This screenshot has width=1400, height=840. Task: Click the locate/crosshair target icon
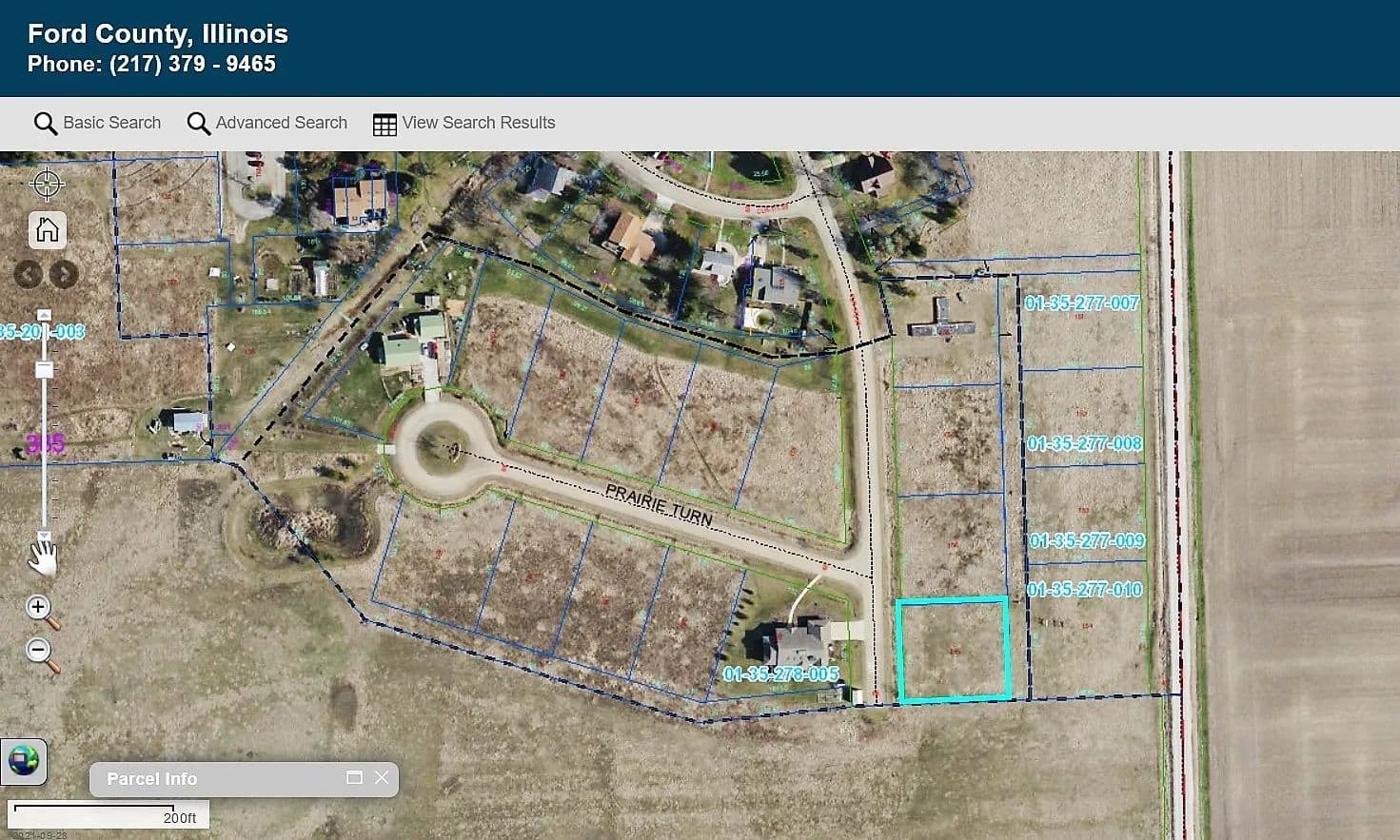point(47,184)
